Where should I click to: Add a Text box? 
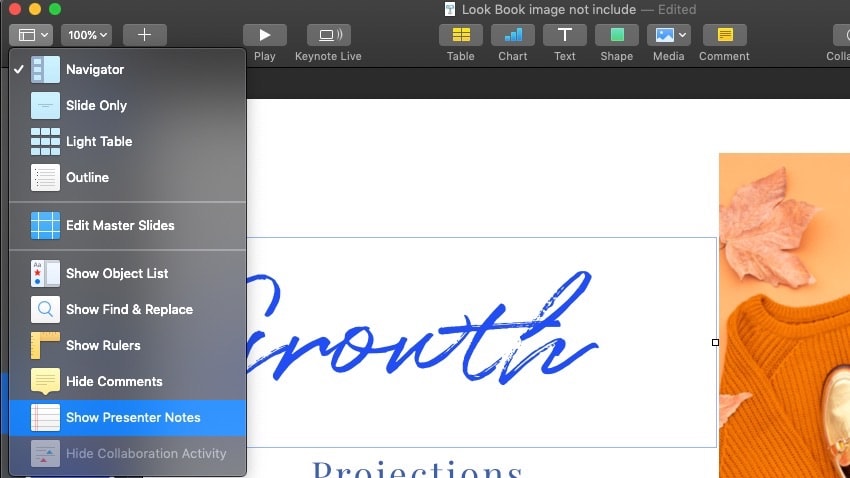tap(564, 35)
